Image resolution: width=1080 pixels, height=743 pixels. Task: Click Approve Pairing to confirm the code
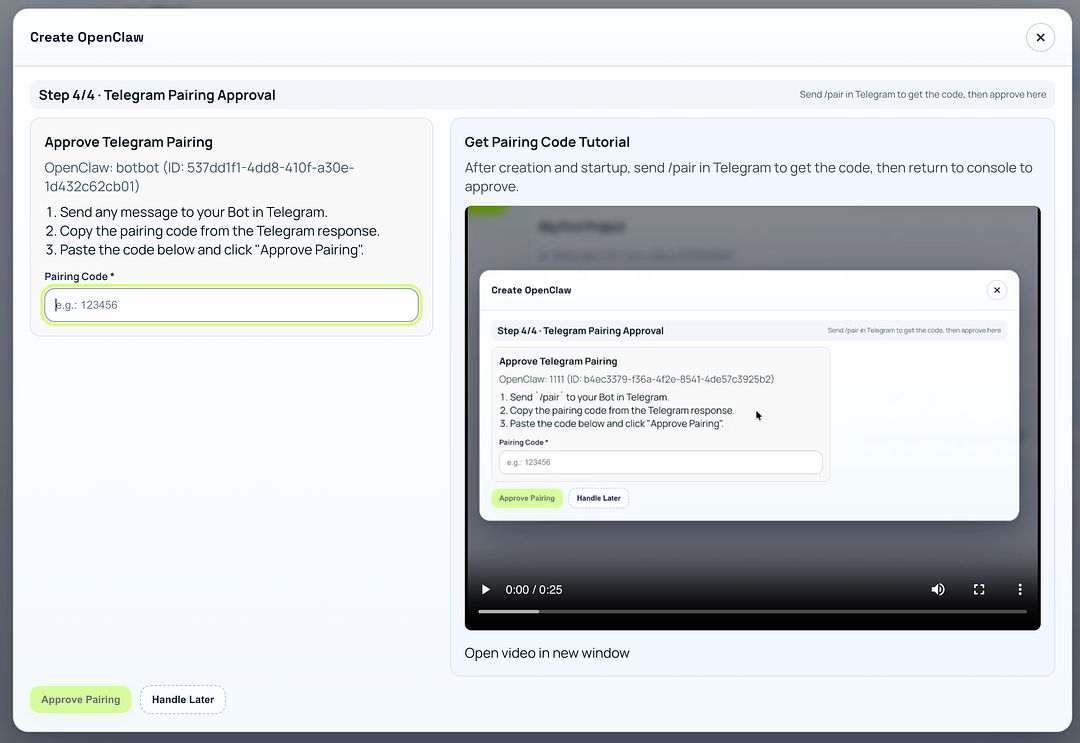[x=80, y=699]
